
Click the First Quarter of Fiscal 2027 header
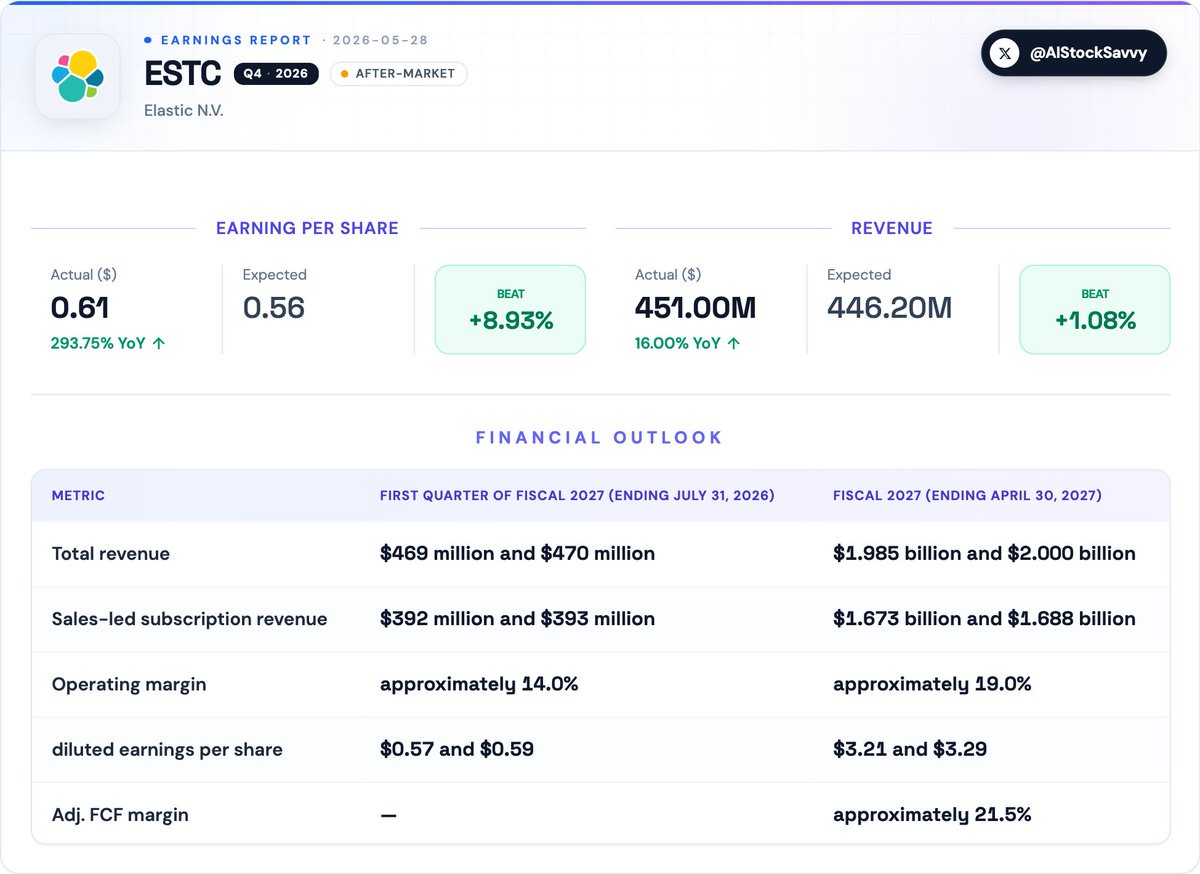[x=577, y=496]
